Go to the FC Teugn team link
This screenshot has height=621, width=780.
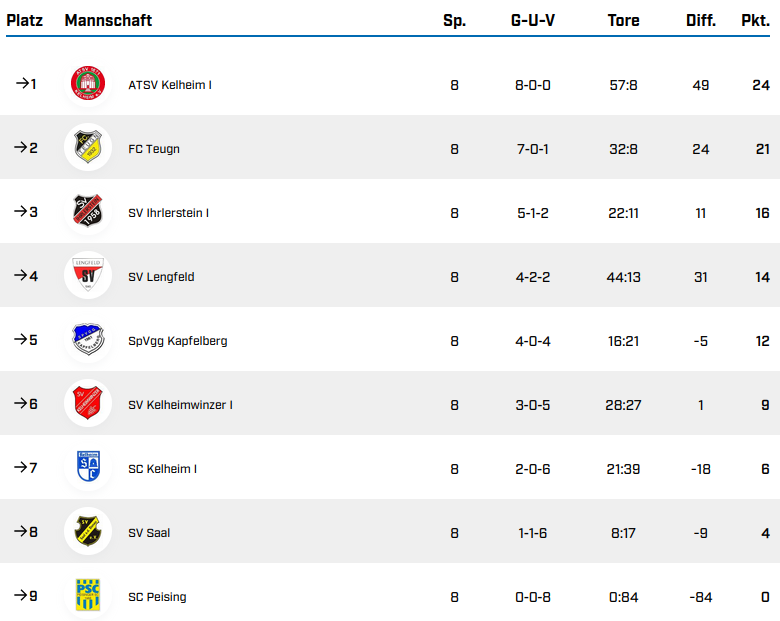pyautogui.click(x=154, y=149)
